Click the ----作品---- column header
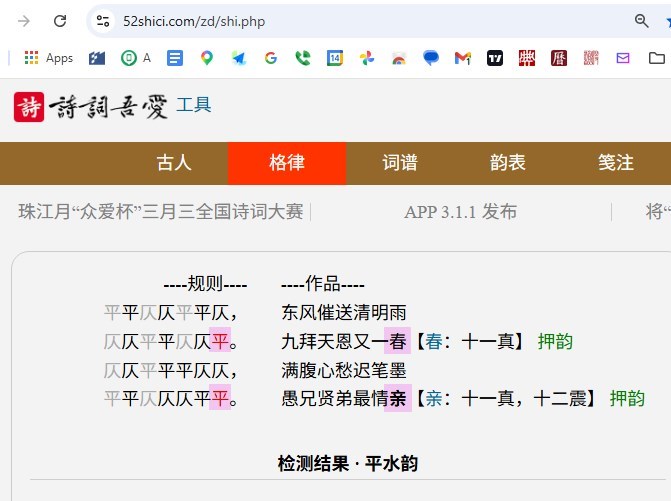Screen dimensions: 671x501 tap(323, 284)
